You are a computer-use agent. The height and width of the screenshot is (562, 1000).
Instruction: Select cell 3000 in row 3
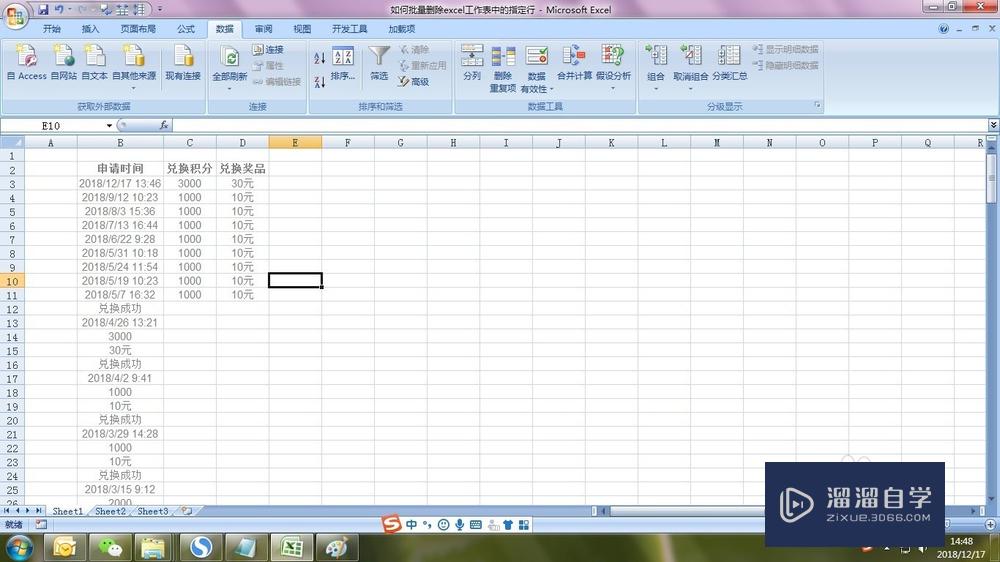(x=189, y=184)
